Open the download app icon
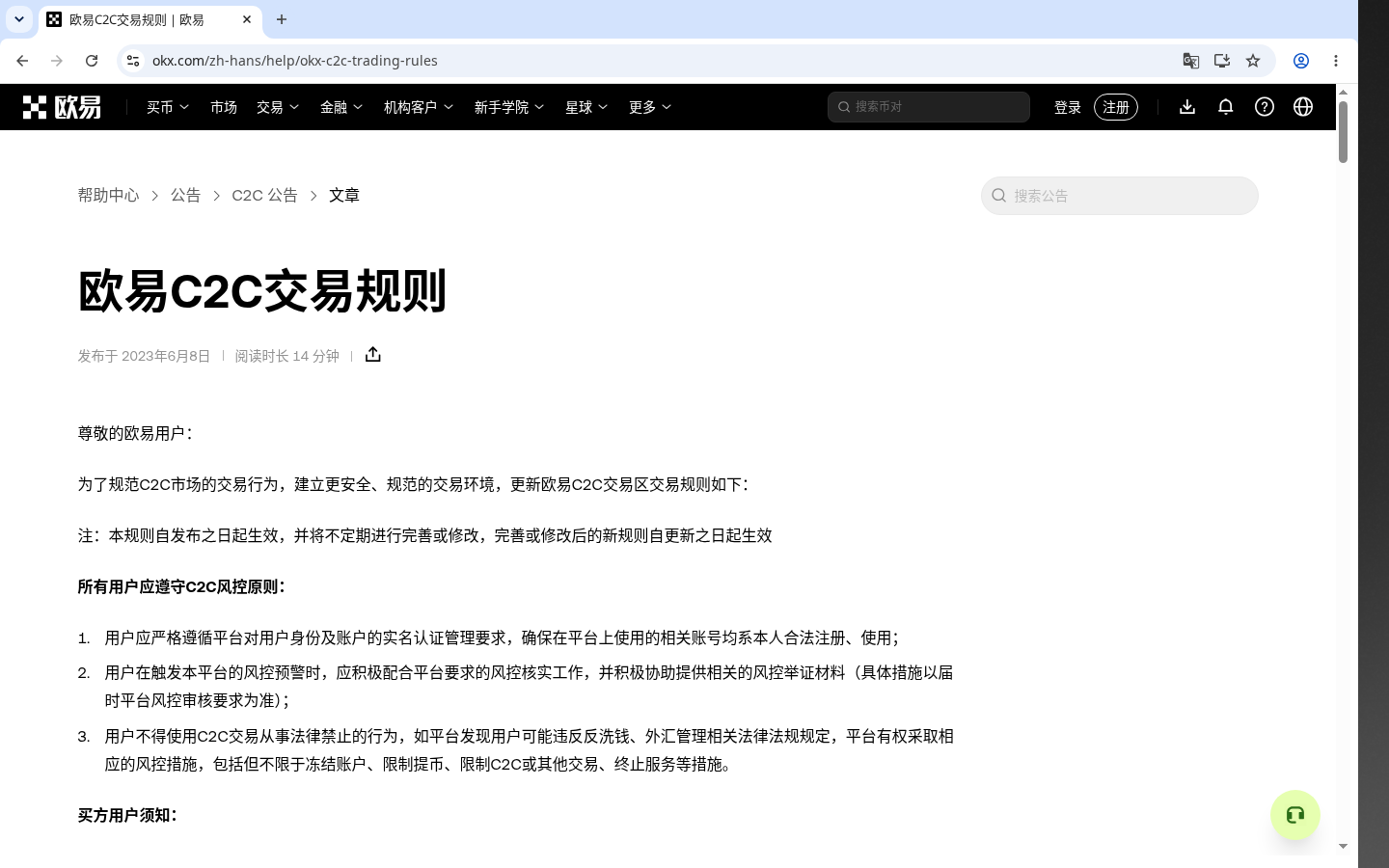This screenshot has width=1389, height=868. pos(1187,107)
